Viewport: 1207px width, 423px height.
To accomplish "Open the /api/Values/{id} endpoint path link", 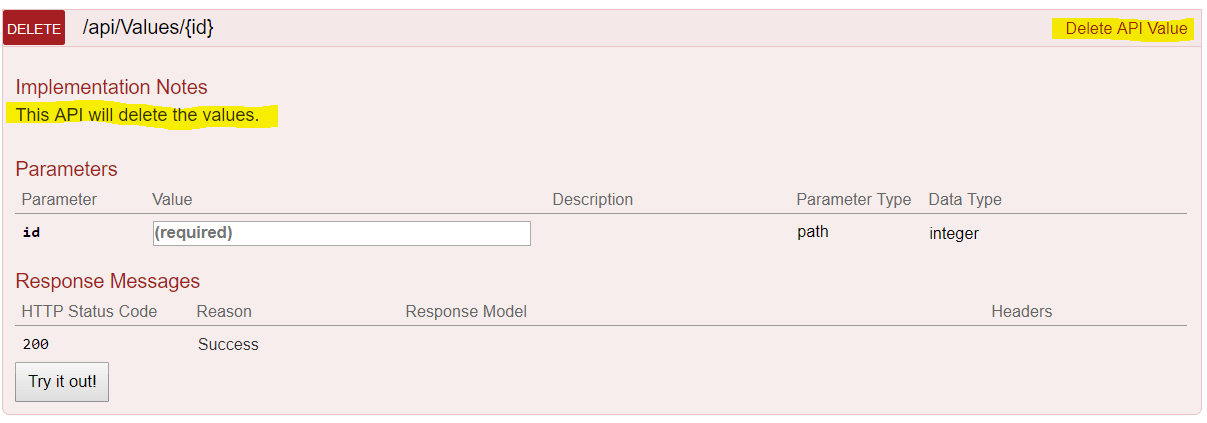I will click(x=148, y=28).
